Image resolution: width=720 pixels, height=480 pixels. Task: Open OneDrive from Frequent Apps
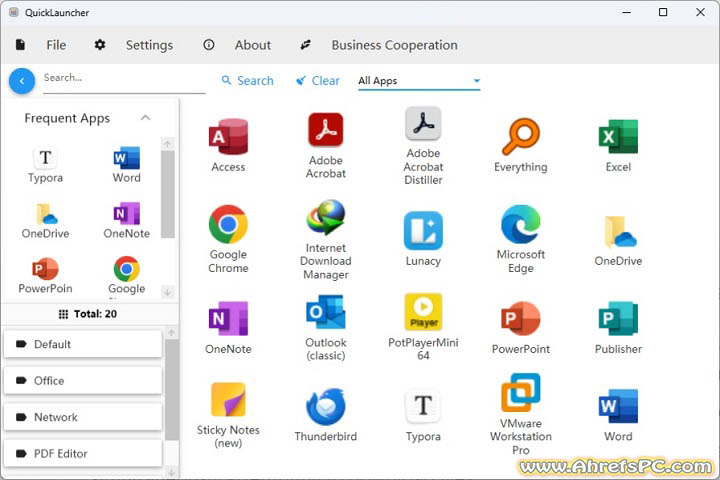(x=45, y=221)
